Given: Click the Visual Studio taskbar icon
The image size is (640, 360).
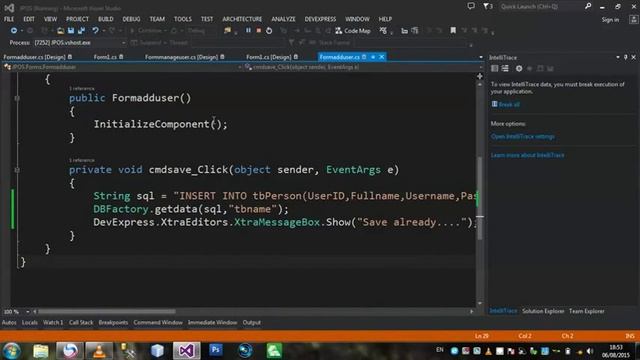Looking at the screenshot, I should pyautogui.click(x=186, y=350).
